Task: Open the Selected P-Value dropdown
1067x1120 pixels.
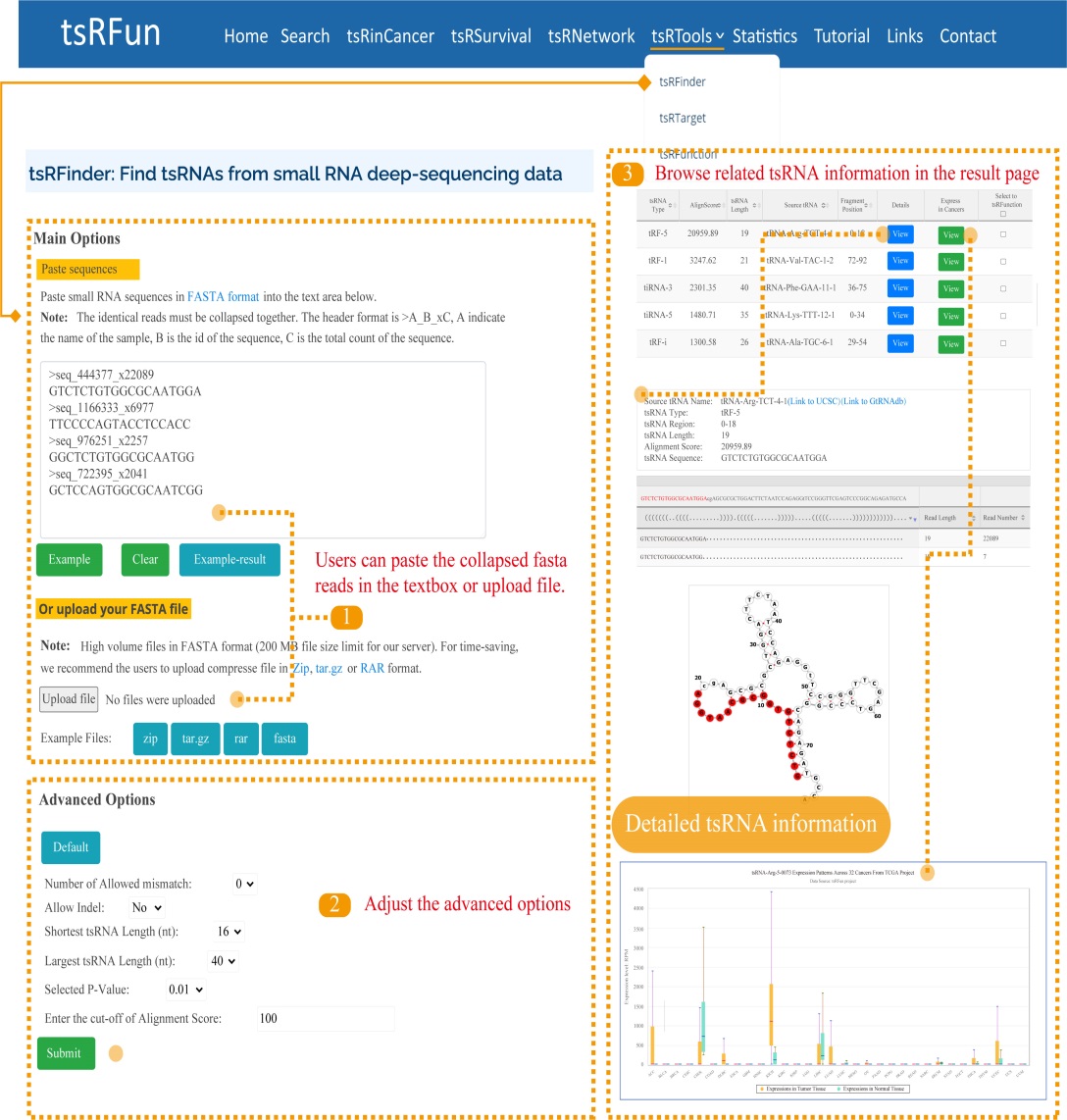Action: coord(185,990)
